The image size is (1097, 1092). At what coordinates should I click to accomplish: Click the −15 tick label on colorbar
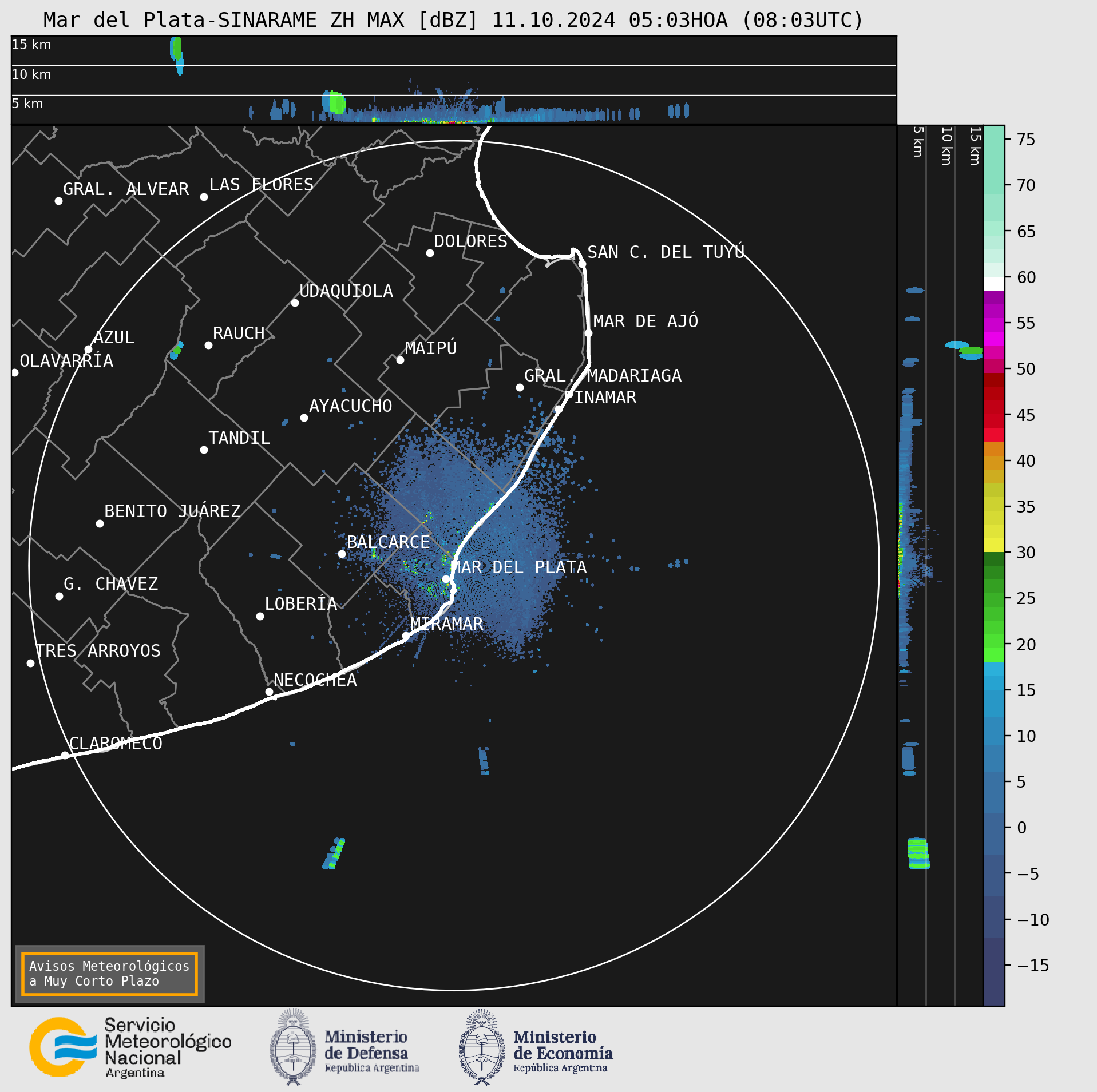(1033, 966)
